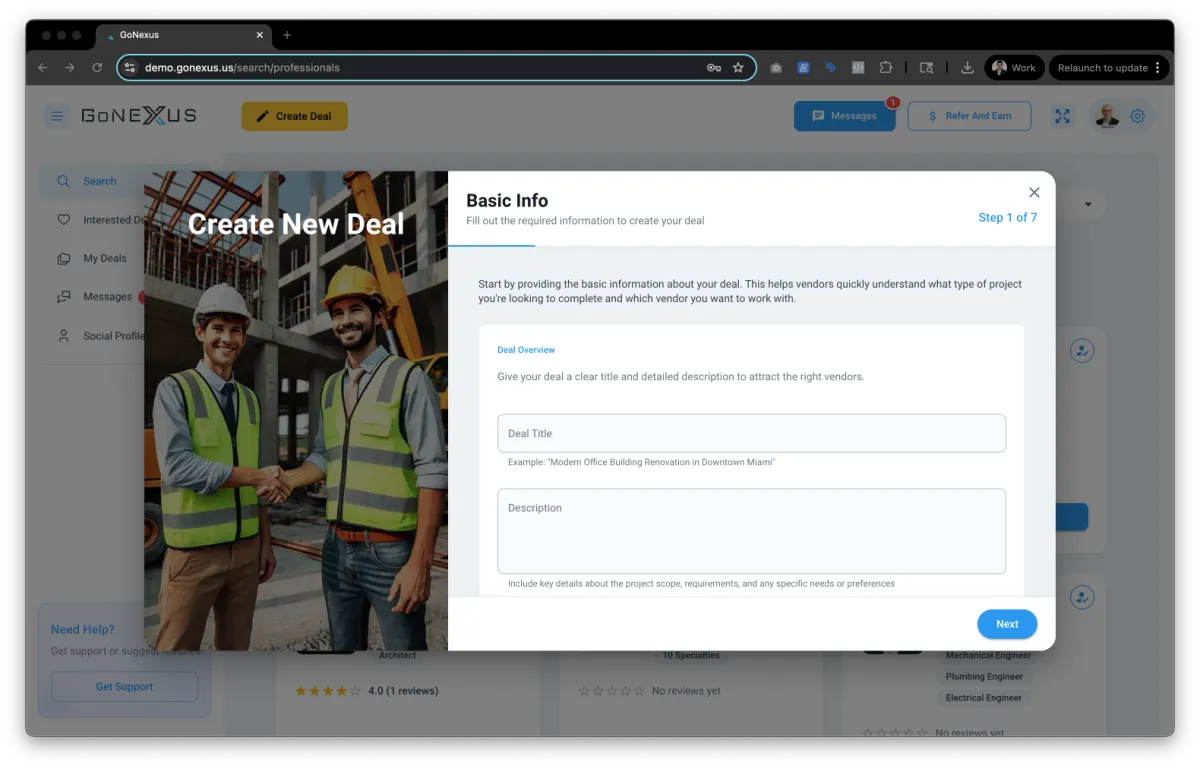Click the Create Deal button in header
The width and height of the screenshot is (1200, 768).
(x=294, y=116)
